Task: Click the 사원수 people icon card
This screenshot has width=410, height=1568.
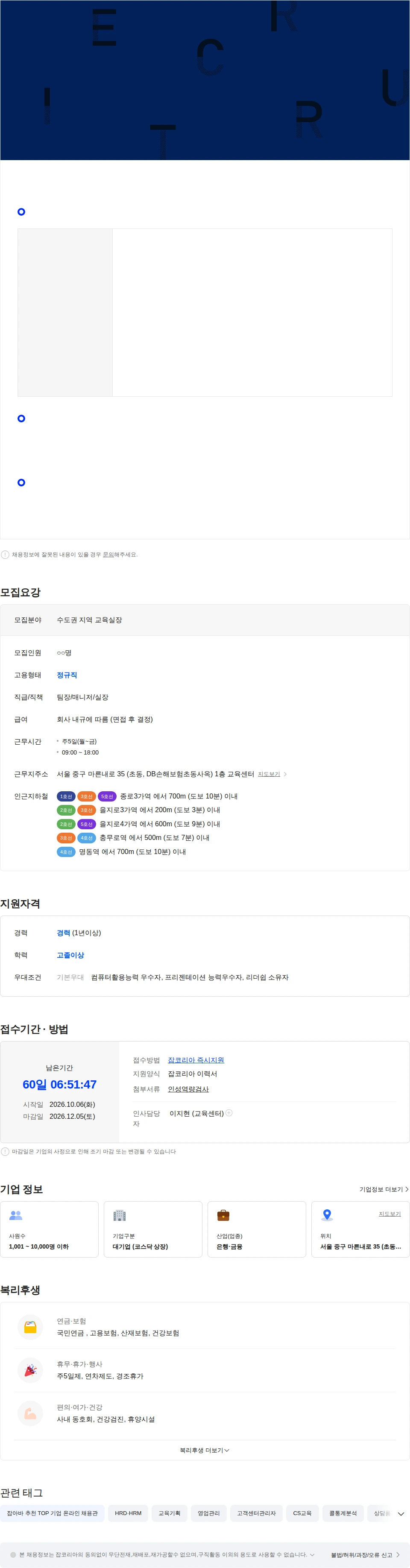Action: coord(50,1229)
